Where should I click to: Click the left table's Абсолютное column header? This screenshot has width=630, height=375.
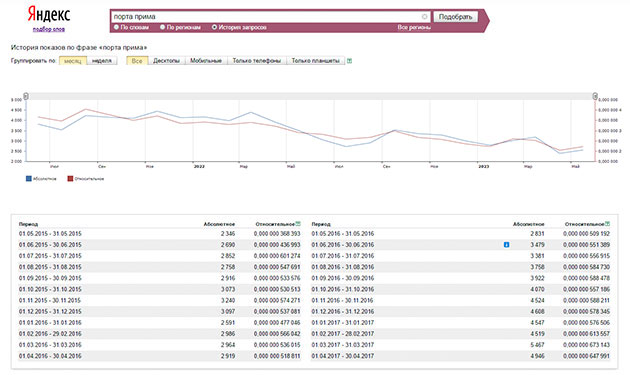point(219,224)
